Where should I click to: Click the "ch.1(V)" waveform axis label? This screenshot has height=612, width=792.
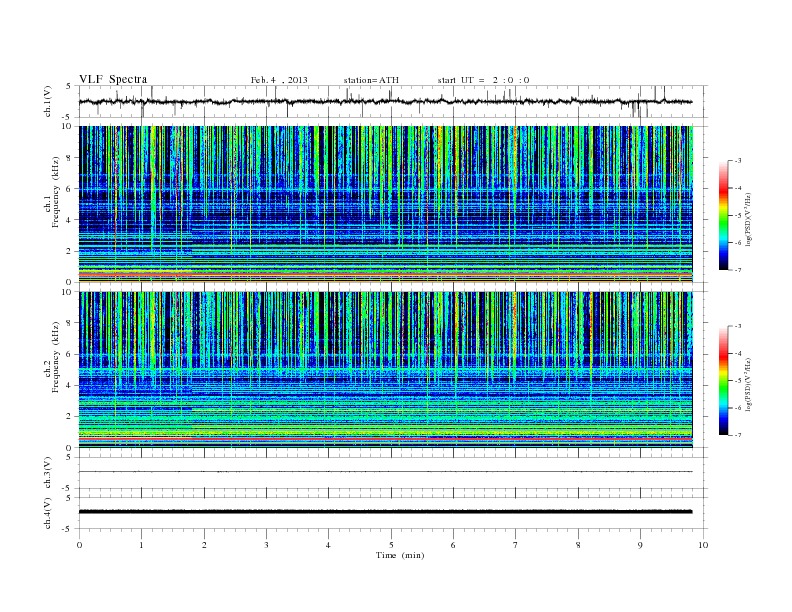47,101
